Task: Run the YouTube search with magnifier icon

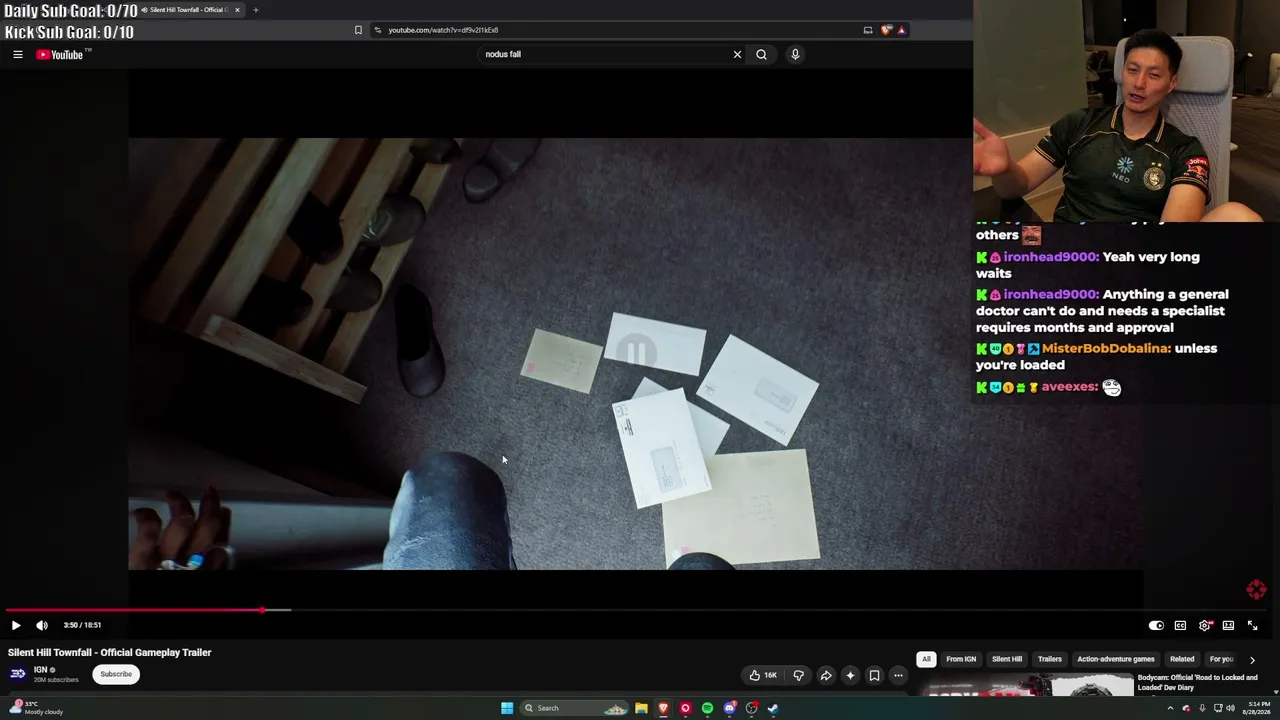Action: click(x=761, y=54)
